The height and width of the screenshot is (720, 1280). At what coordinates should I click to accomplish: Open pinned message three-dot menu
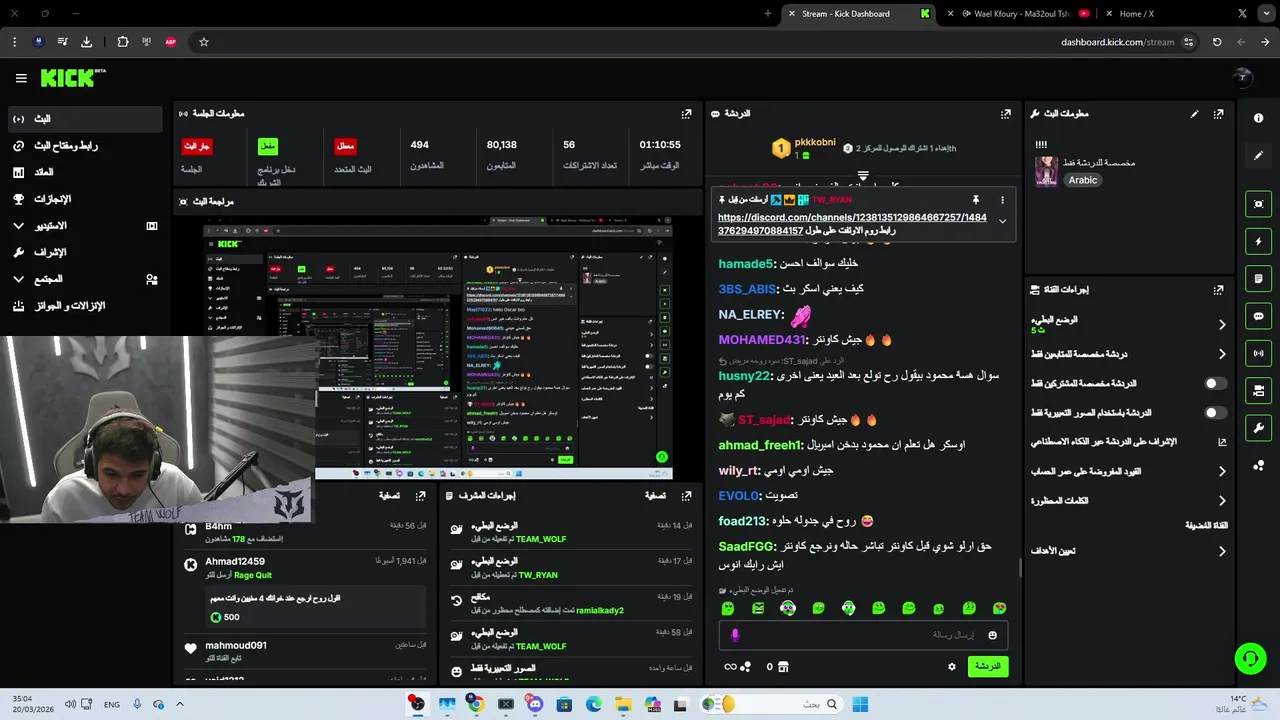pos(1002,200)
